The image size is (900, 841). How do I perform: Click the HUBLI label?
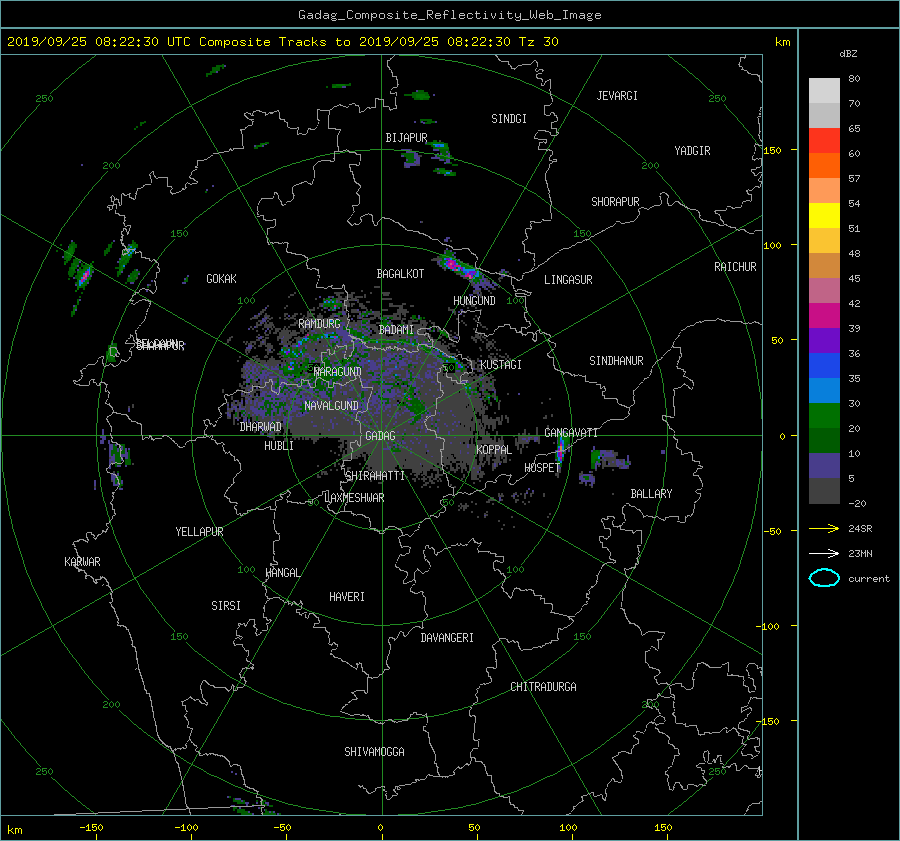(x=279, y=446)
